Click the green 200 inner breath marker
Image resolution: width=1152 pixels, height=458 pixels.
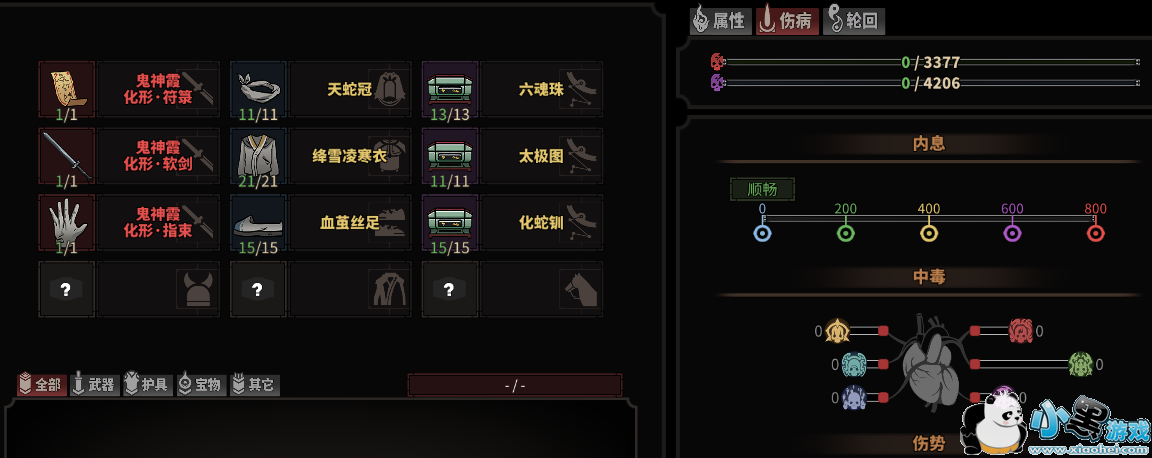pyautogui.click(x=846, y=234)
